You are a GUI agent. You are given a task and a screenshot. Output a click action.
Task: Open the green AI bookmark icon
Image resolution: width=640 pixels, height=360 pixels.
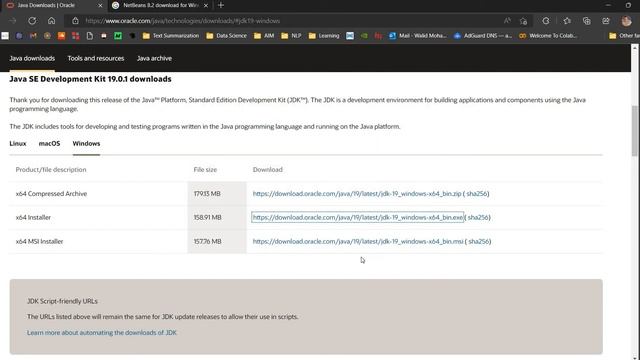tap(118, 36)
